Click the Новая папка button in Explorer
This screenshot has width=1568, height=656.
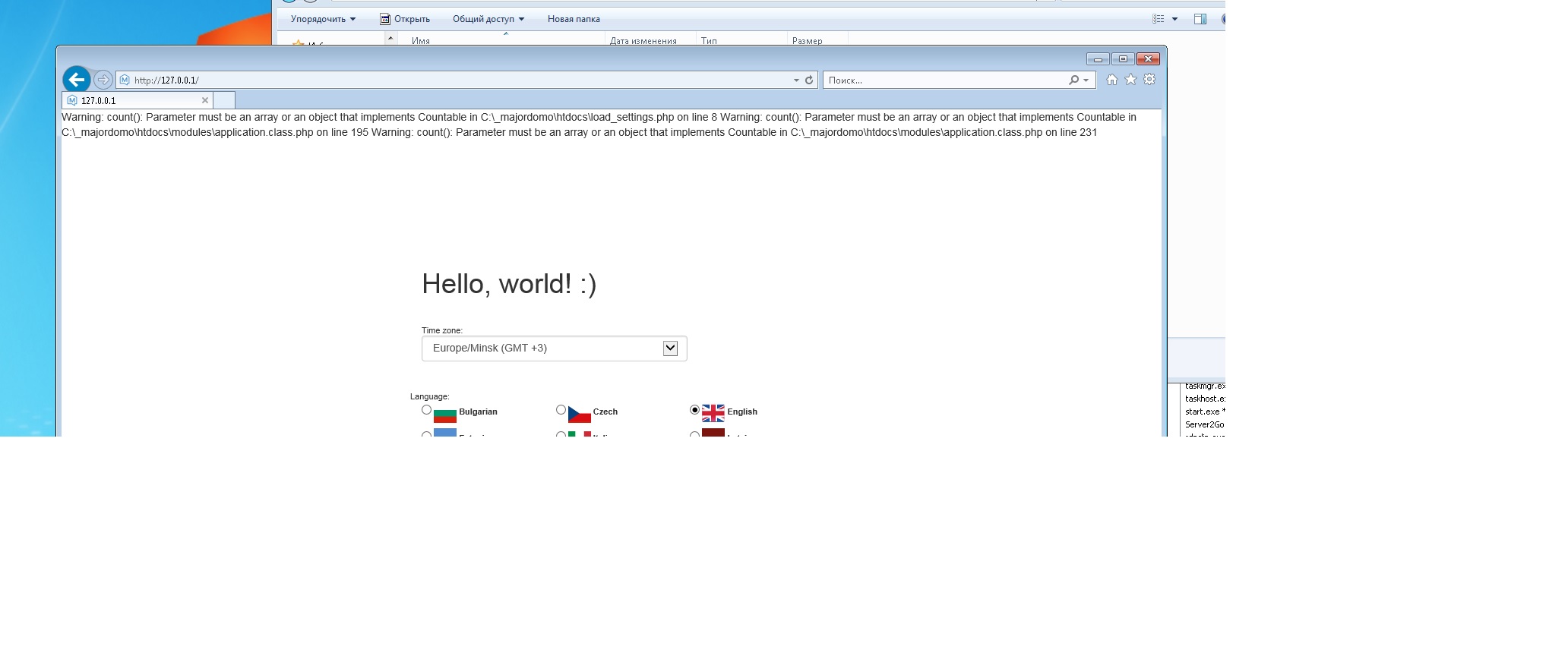pos(574,19)
